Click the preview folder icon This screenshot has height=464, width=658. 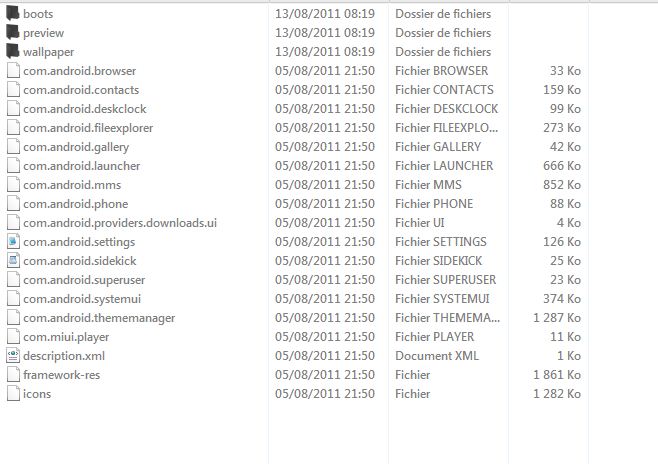(13, 32)
